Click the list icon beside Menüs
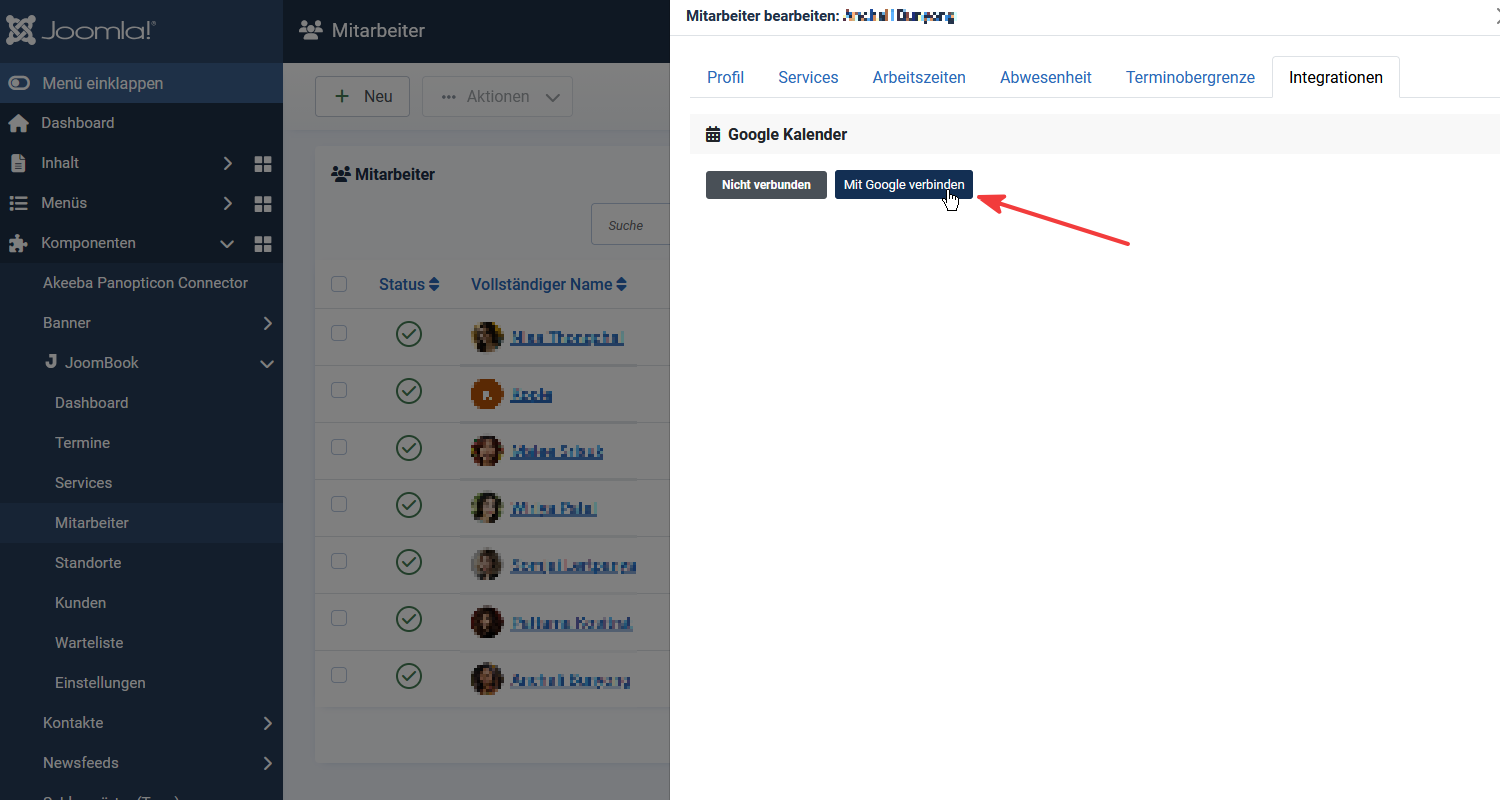Viewport: 1500px width, 800px height. 18,203
